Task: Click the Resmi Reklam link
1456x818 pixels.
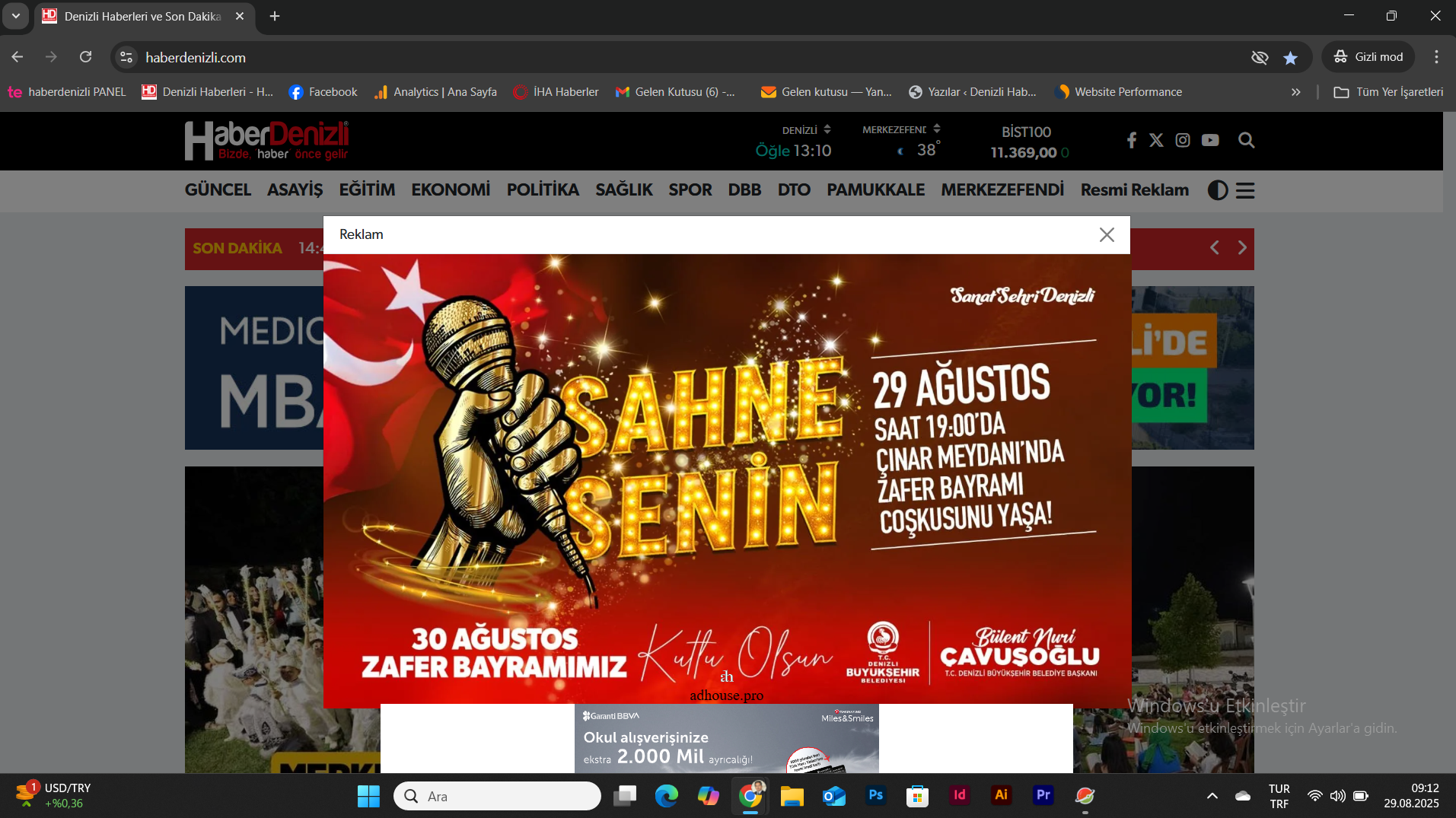Action: [1134, 189]
